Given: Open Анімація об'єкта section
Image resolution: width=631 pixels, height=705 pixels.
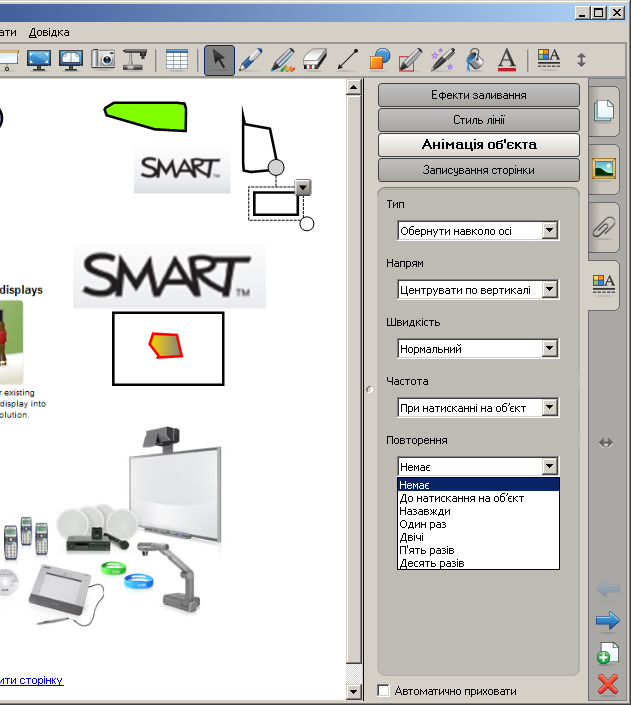Looking at the screenshot, I should [479, 144].
